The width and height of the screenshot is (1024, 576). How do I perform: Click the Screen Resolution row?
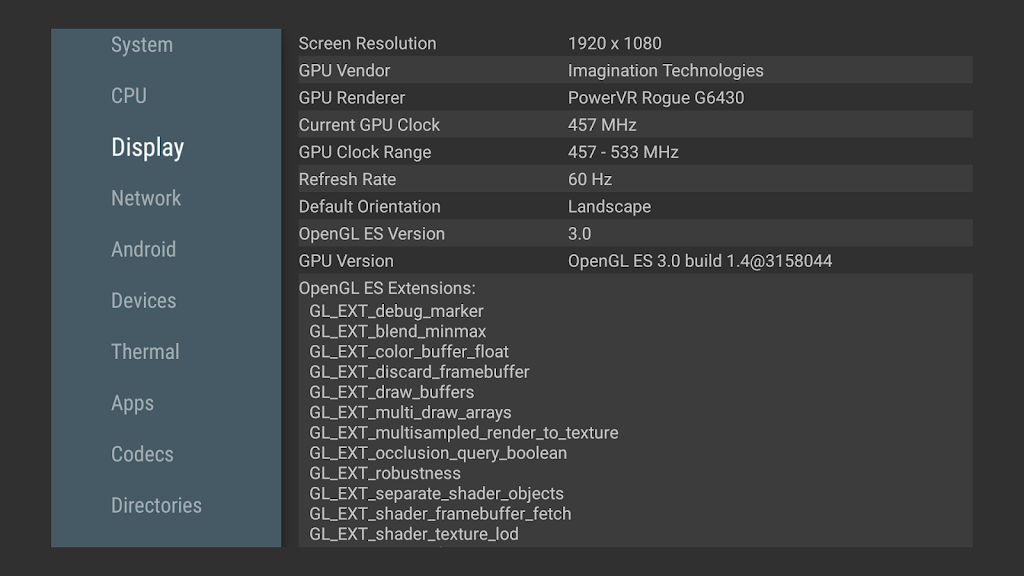(x=634, y=44)
